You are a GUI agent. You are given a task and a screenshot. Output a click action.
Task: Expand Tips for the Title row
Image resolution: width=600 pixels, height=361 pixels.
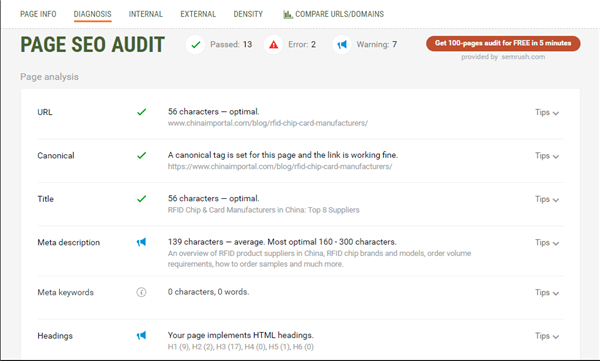click(x=547, y=199)
